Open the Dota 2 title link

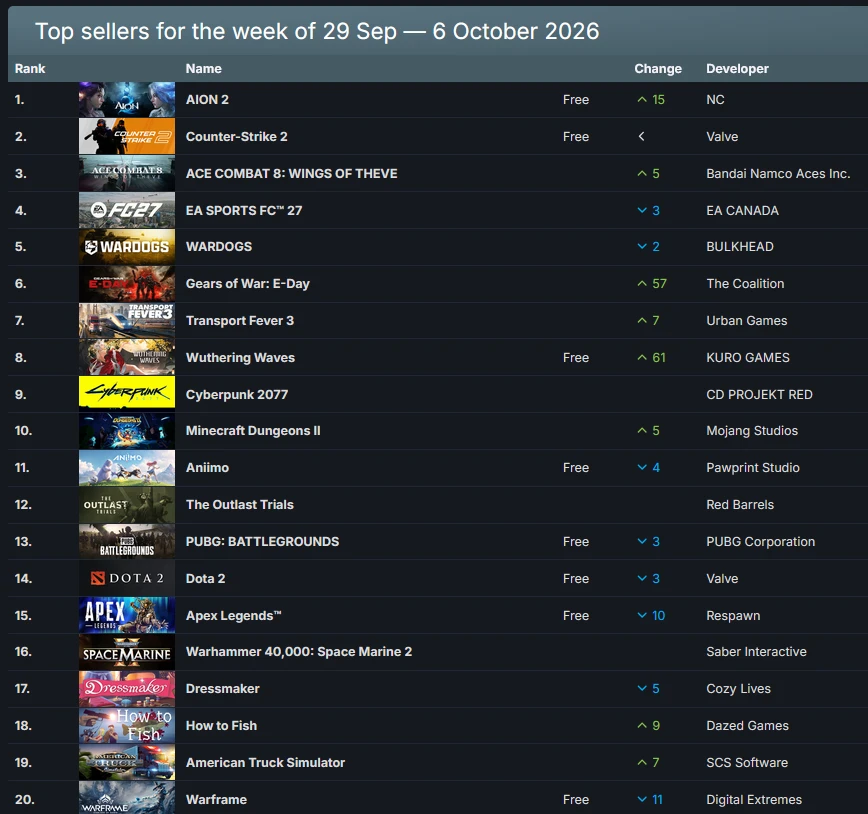point(205,578)
